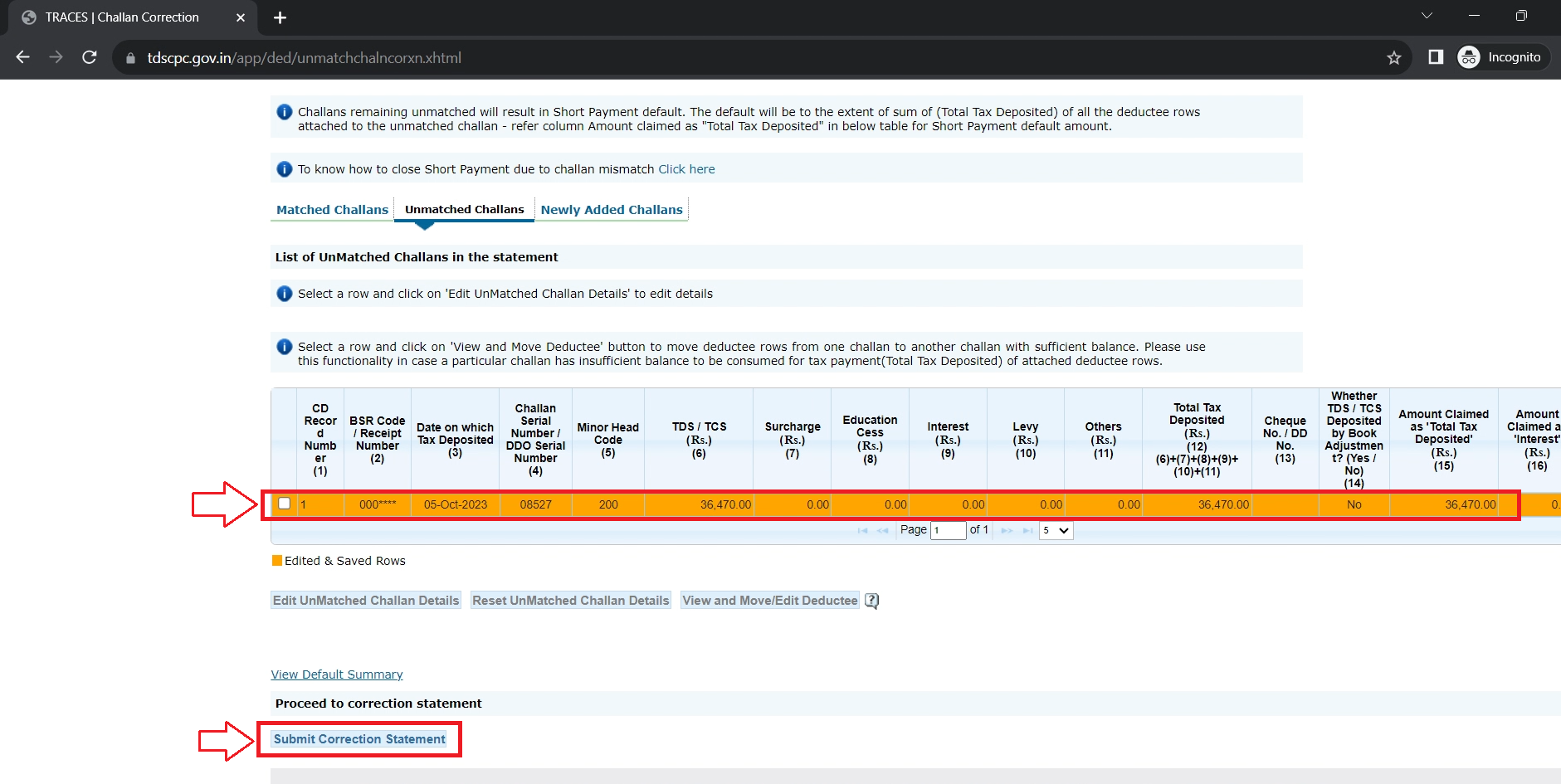Viewport: 1561px width, 784px height.
Task: Open the Newly Added Challans tab
Action: (x=612, y=210)
